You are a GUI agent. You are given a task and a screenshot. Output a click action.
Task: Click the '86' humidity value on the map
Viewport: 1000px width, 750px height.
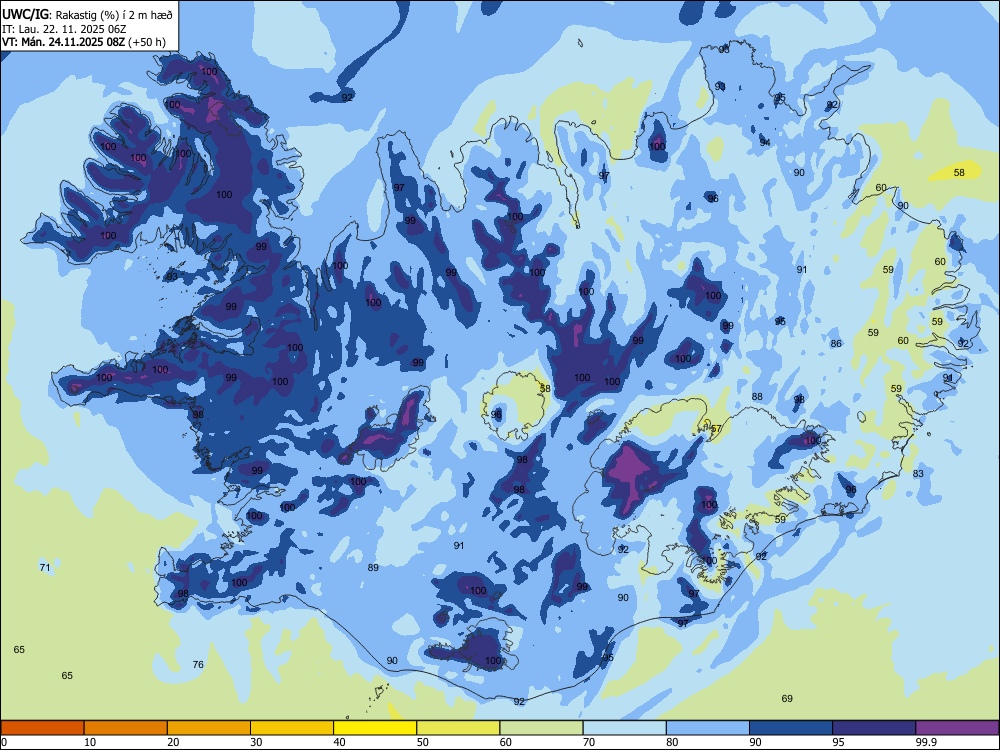tap(836, 344)
